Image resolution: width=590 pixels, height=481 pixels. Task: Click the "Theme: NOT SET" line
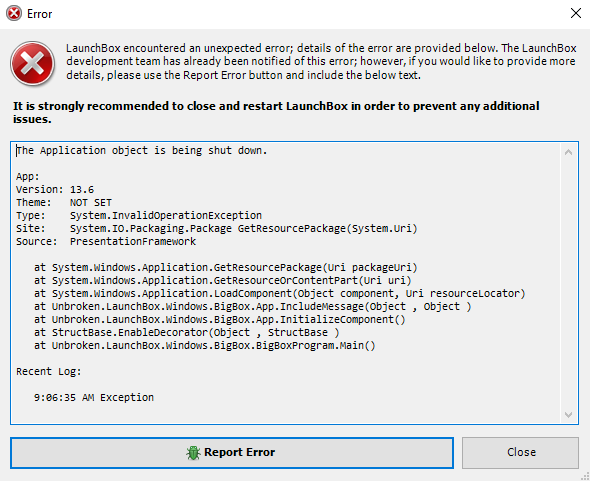(x=64, y=202)
